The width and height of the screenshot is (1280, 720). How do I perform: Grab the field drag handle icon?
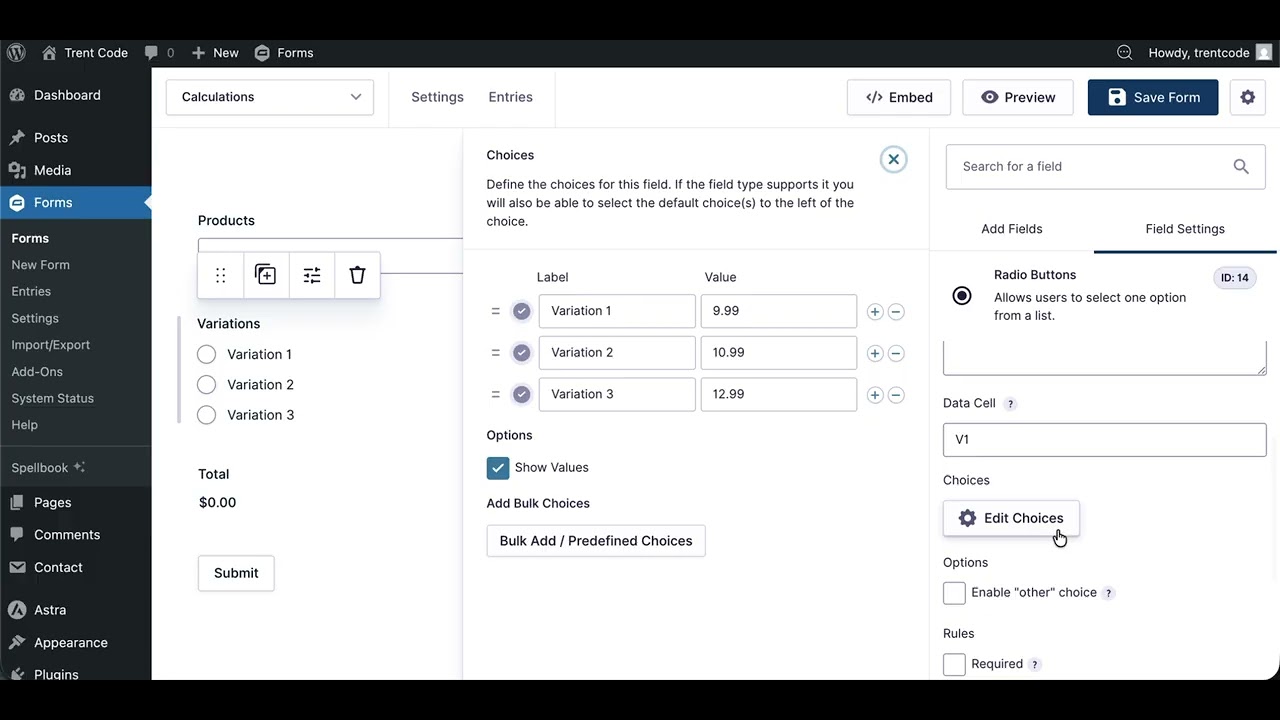pos(221,275)
